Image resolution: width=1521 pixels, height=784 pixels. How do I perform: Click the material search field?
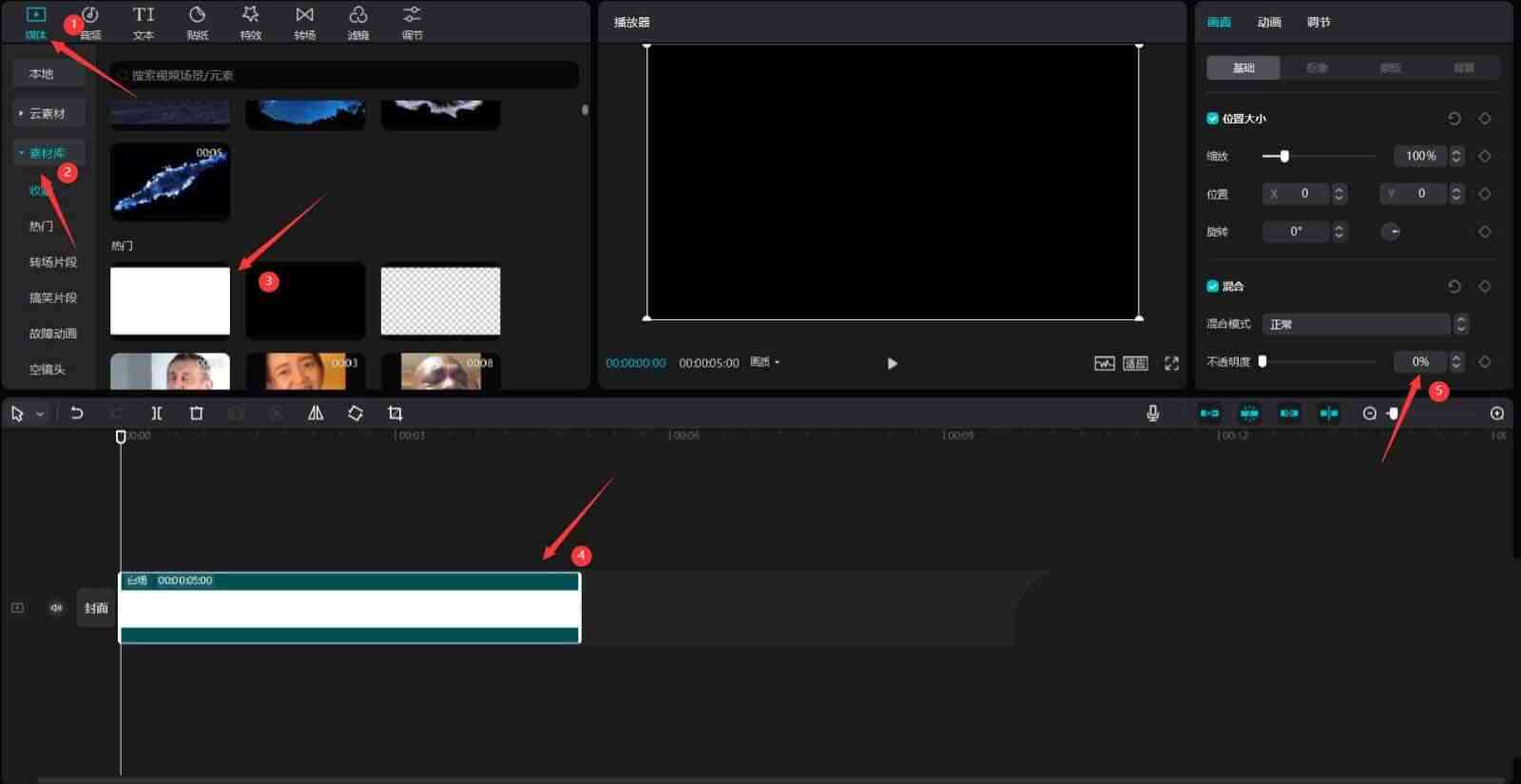click(x=344, y=75)
